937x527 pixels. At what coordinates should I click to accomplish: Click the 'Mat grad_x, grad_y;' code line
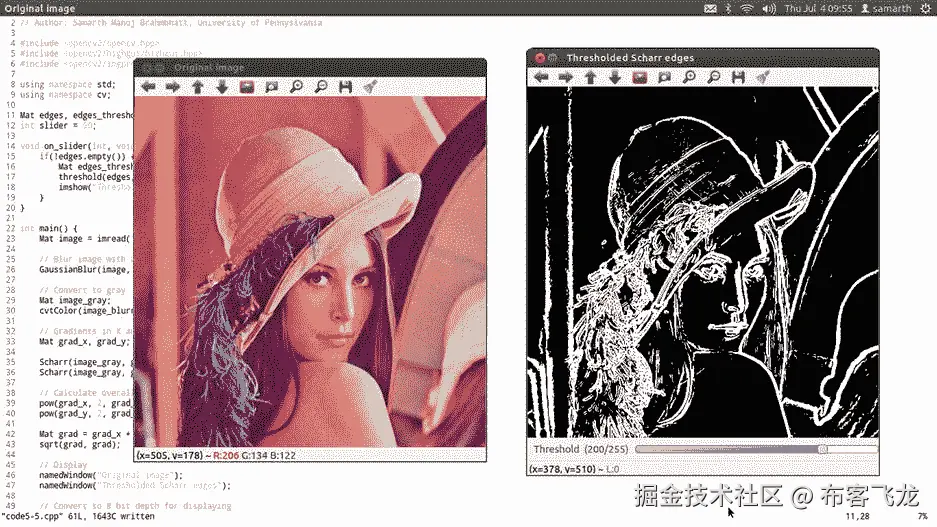pos(84,341)
